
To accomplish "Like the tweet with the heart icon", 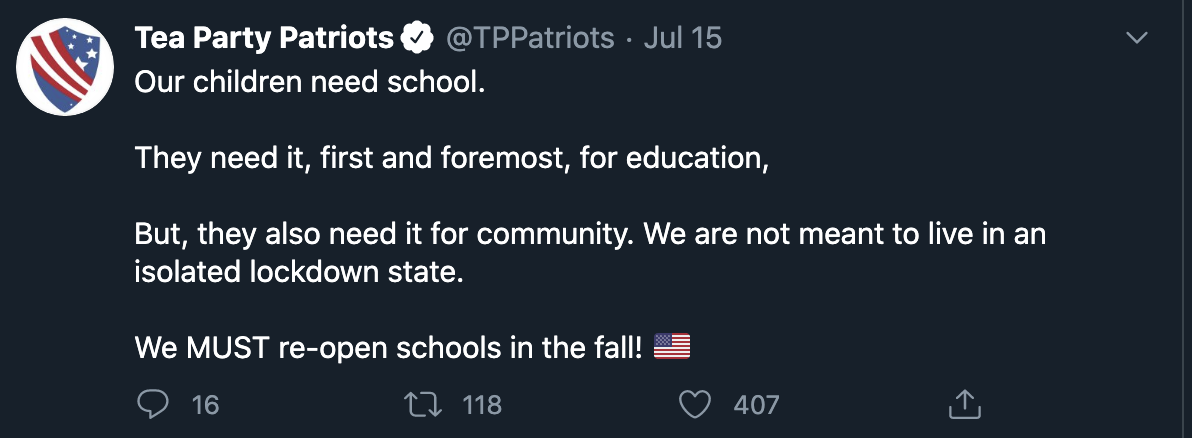I will pos(694,405).
